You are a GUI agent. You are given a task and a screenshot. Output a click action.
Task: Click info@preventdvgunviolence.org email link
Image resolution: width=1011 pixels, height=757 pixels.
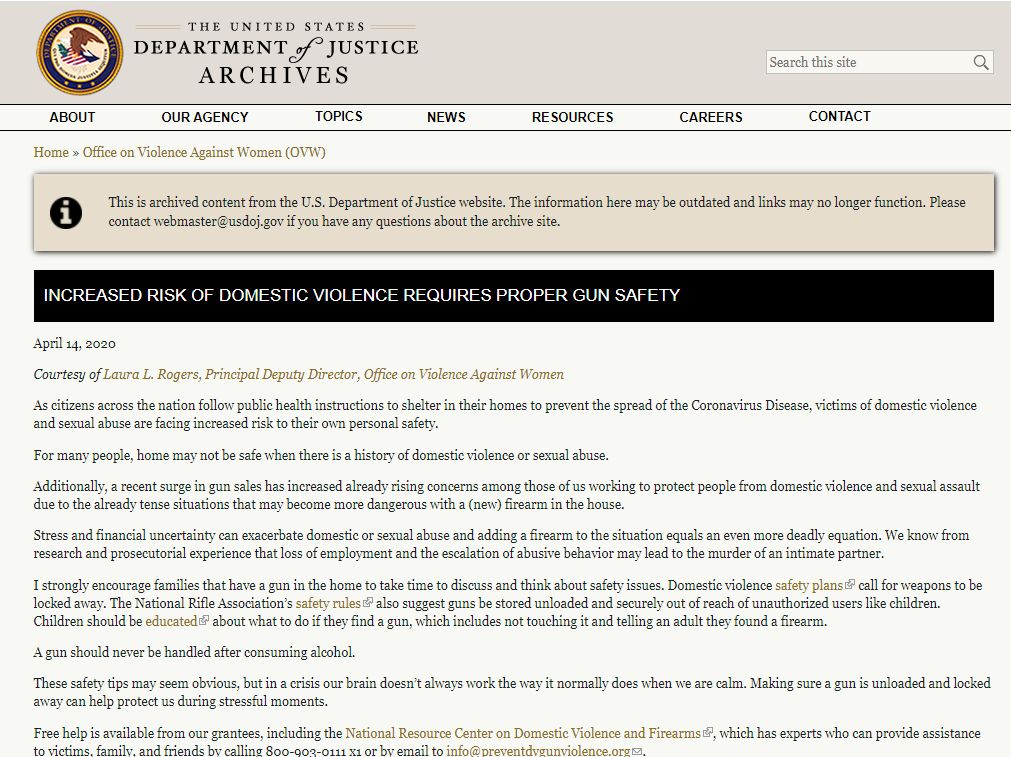(x=538, y=751)
